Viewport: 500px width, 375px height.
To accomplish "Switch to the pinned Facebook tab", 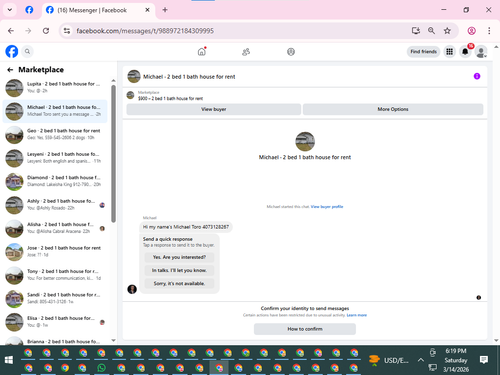I will pos(29,10).
